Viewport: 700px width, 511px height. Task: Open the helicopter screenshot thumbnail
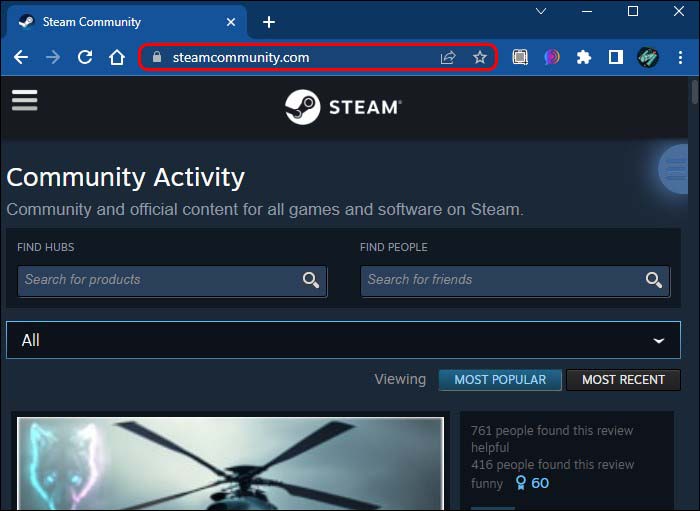[230, 463]
